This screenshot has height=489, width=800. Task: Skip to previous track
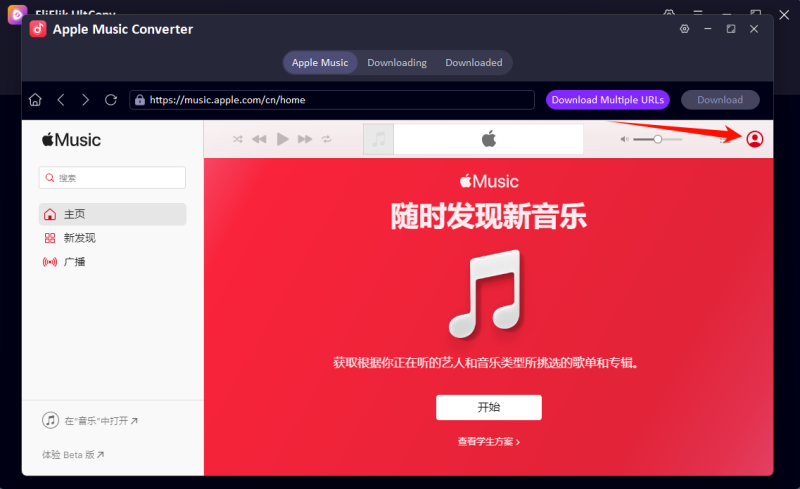click(x=259, y=139)
